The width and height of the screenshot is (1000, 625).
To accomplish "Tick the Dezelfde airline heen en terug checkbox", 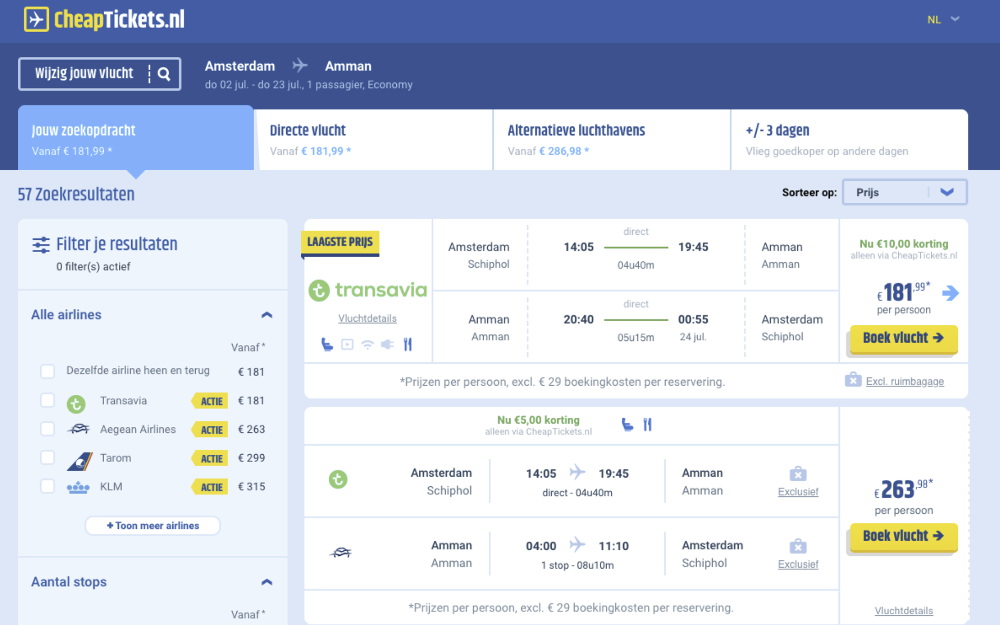I will pos(47,371).
